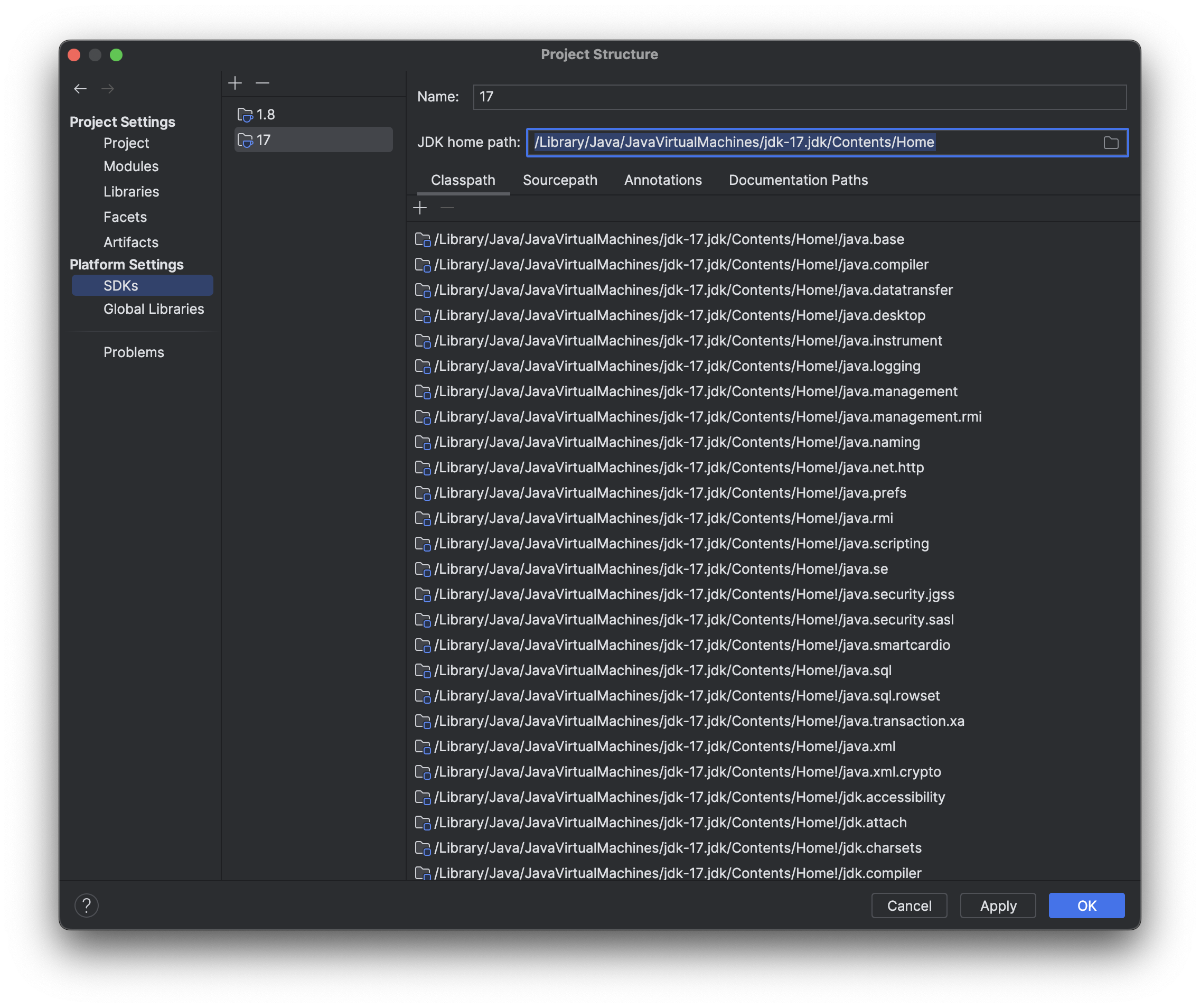The height and width of the screenshot is (1008, 1200).
Task: Add a classpath entry with plus icon
Action: click(420, 208)
